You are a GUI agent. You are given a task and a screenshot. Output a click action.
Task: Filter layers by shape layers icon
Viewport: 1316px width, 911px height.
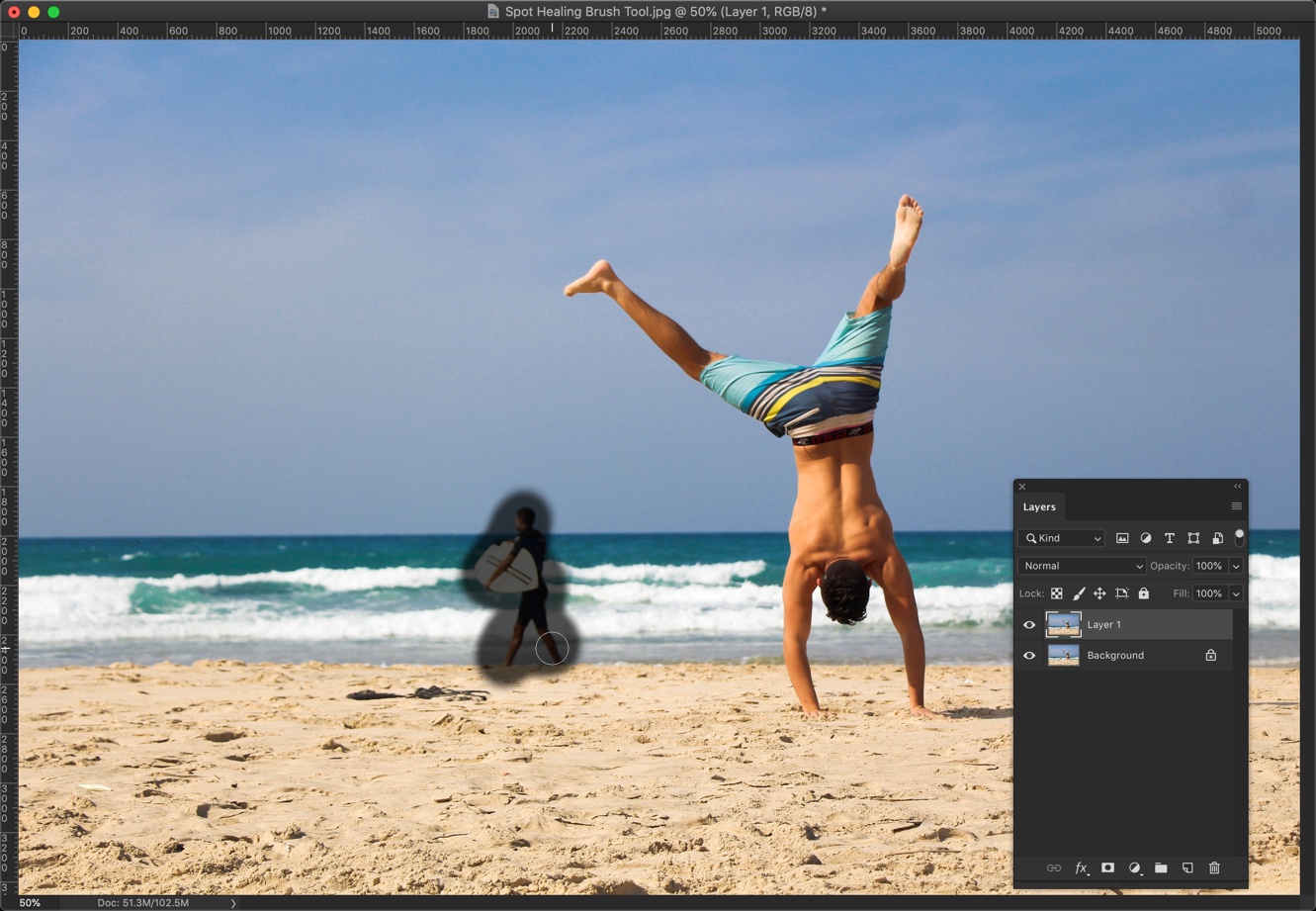[1193, 538]
